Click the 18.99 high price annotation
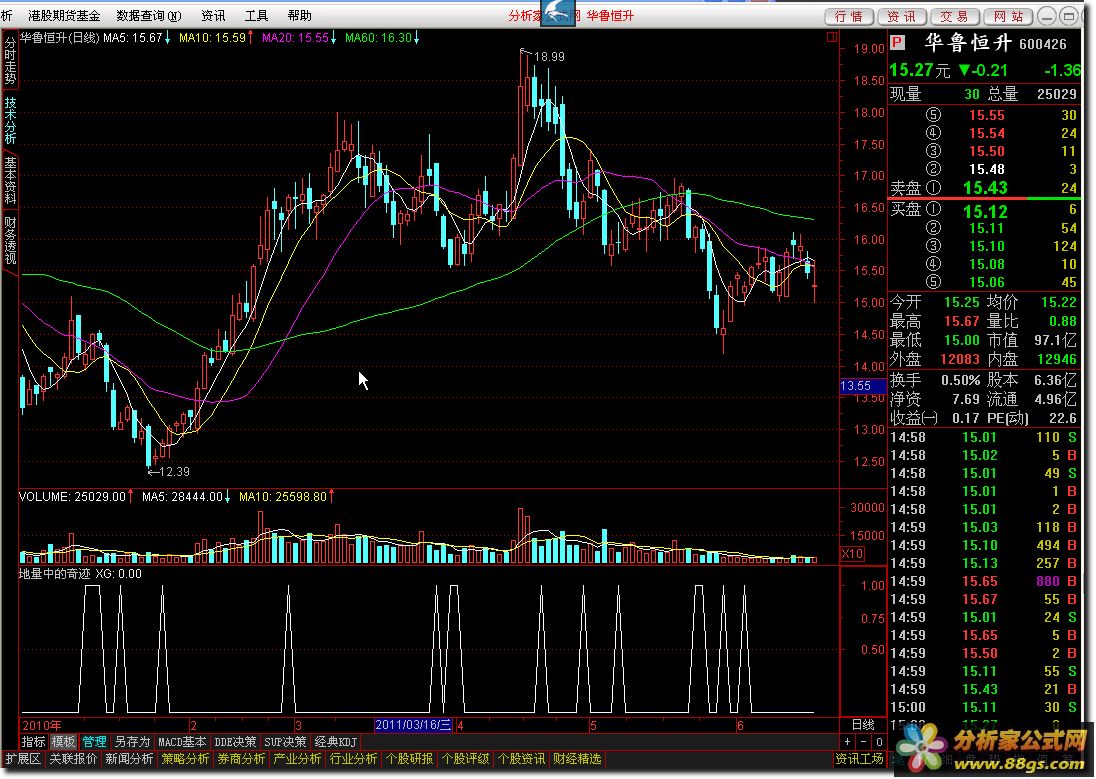This screenshot has height=779, width=1096. (549, 57)
